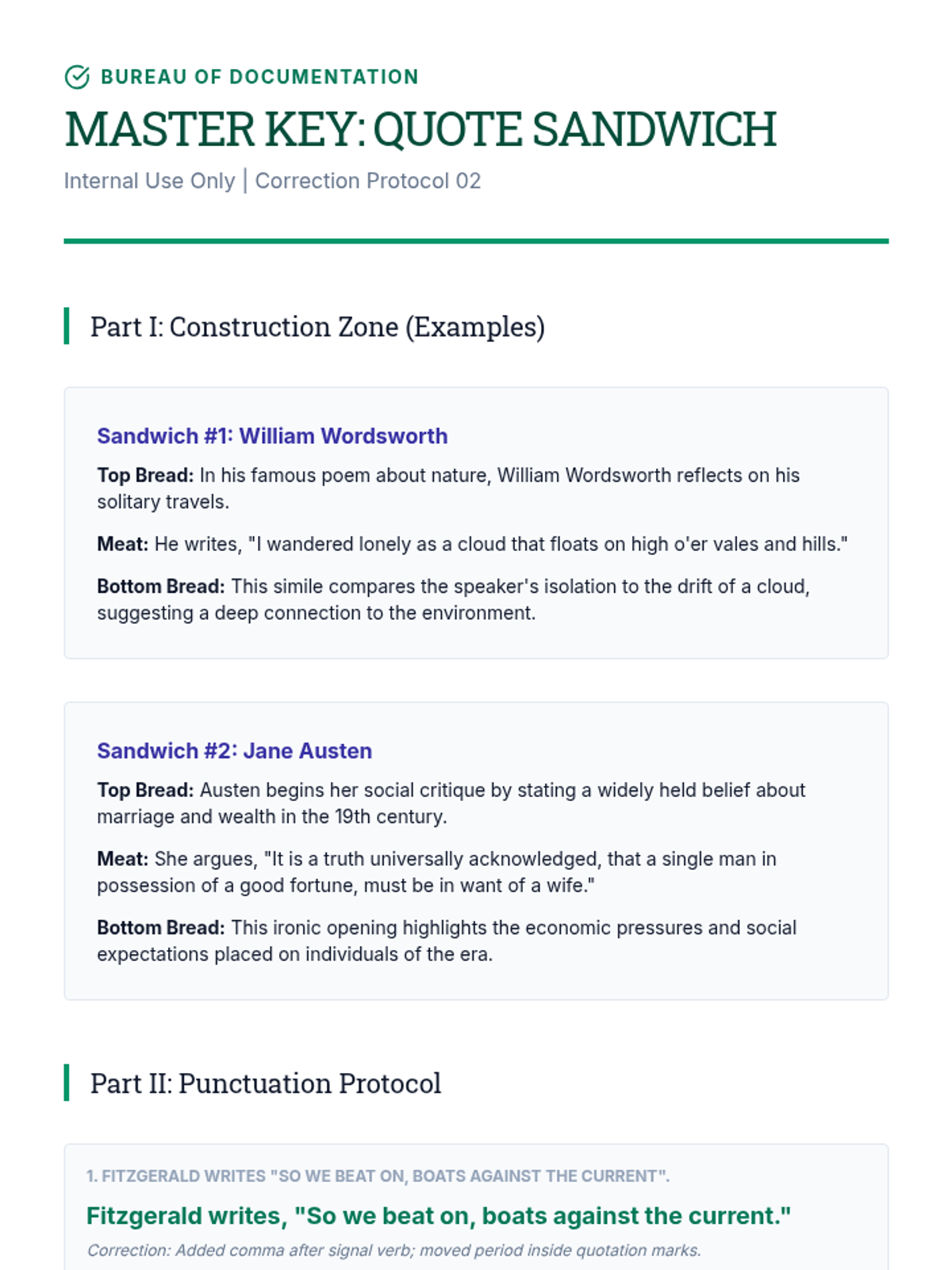Click the Bottom Bread text about ironic opening

coord(447,941)
